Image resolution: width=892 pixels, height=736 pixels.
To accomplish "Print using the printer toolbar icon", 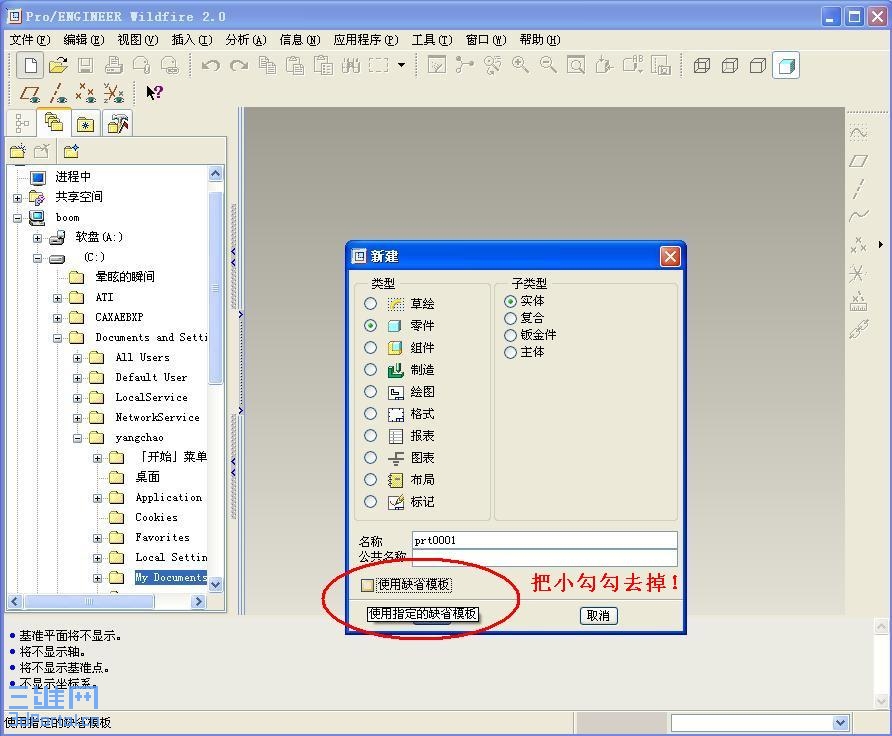I will point(114,65).
